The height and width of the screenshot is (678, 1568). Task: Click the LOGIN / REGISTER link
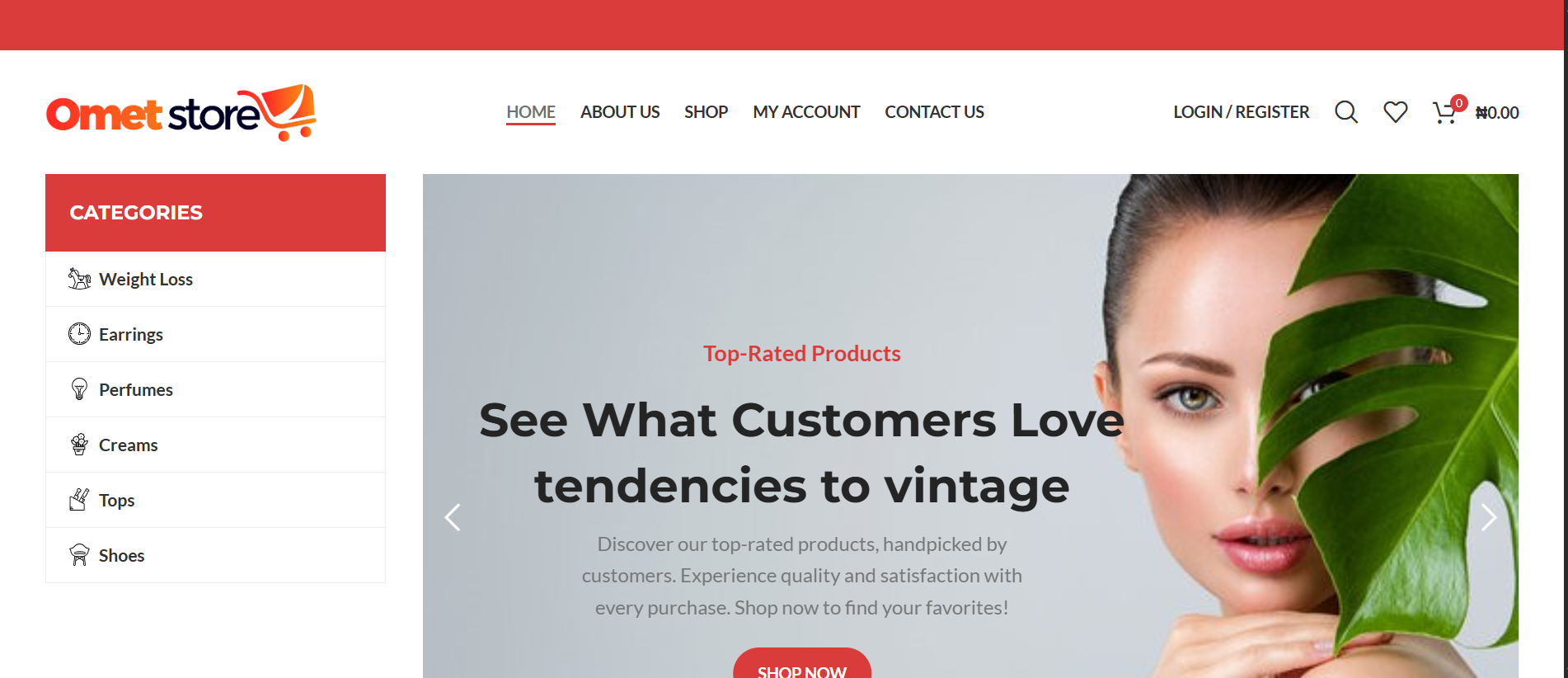pyautogui.click(x=1242, y=112)
